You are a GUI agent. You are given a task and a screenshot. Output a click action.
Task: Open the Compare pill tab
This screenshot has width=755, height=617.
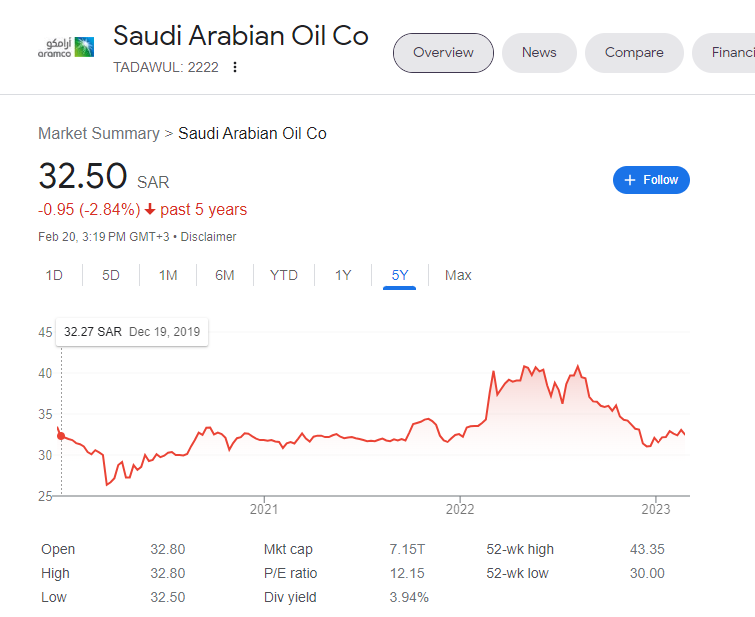tap(634, 53)
